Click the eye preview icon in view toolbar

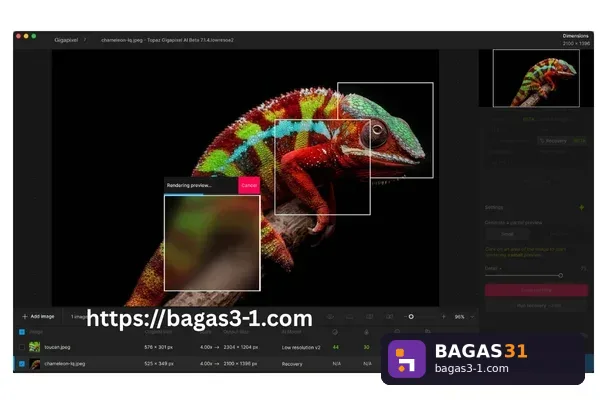click(330, 317)
